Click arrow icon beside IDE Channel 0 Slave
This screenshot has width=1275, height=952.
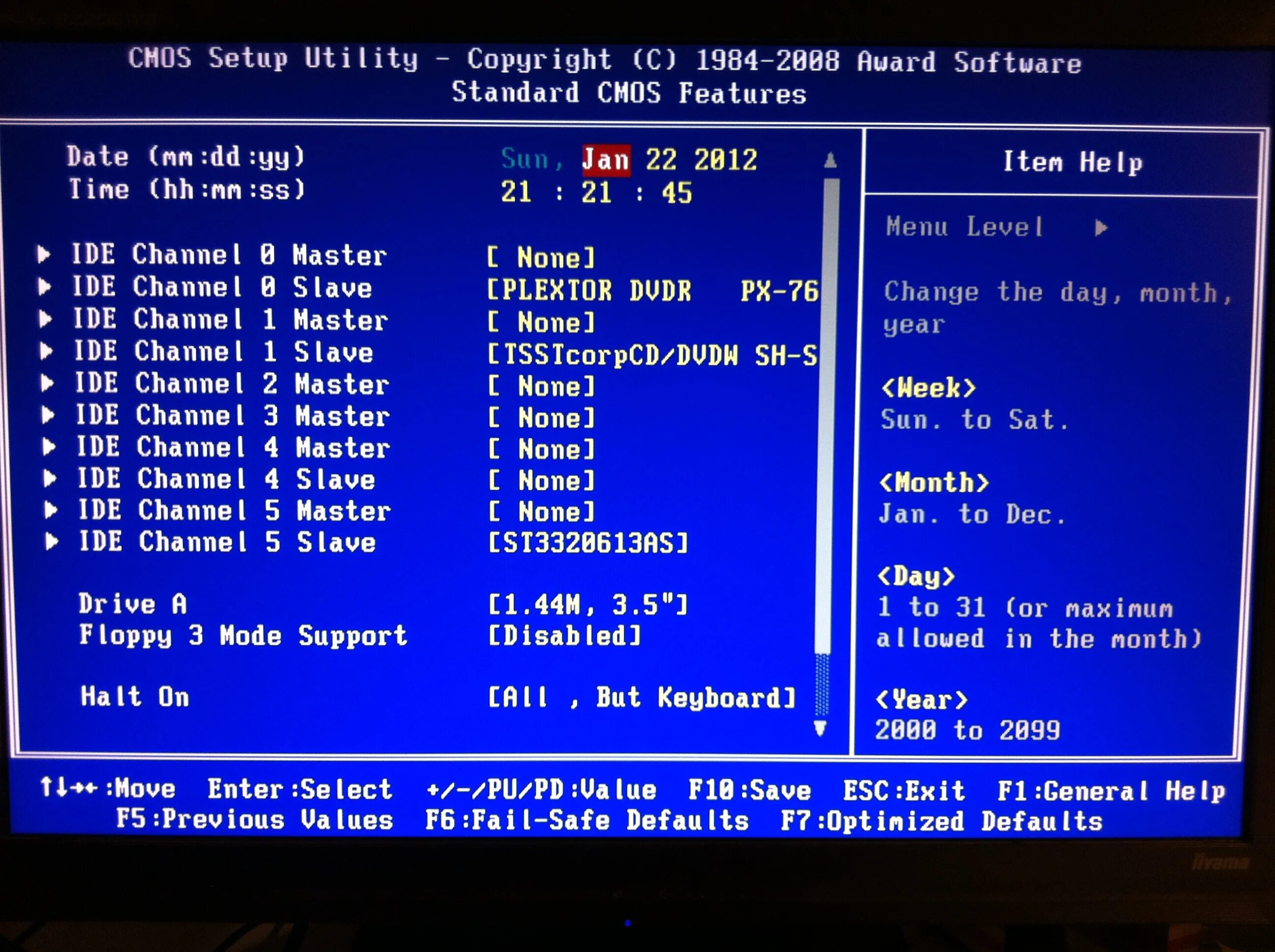pos(45,286)
